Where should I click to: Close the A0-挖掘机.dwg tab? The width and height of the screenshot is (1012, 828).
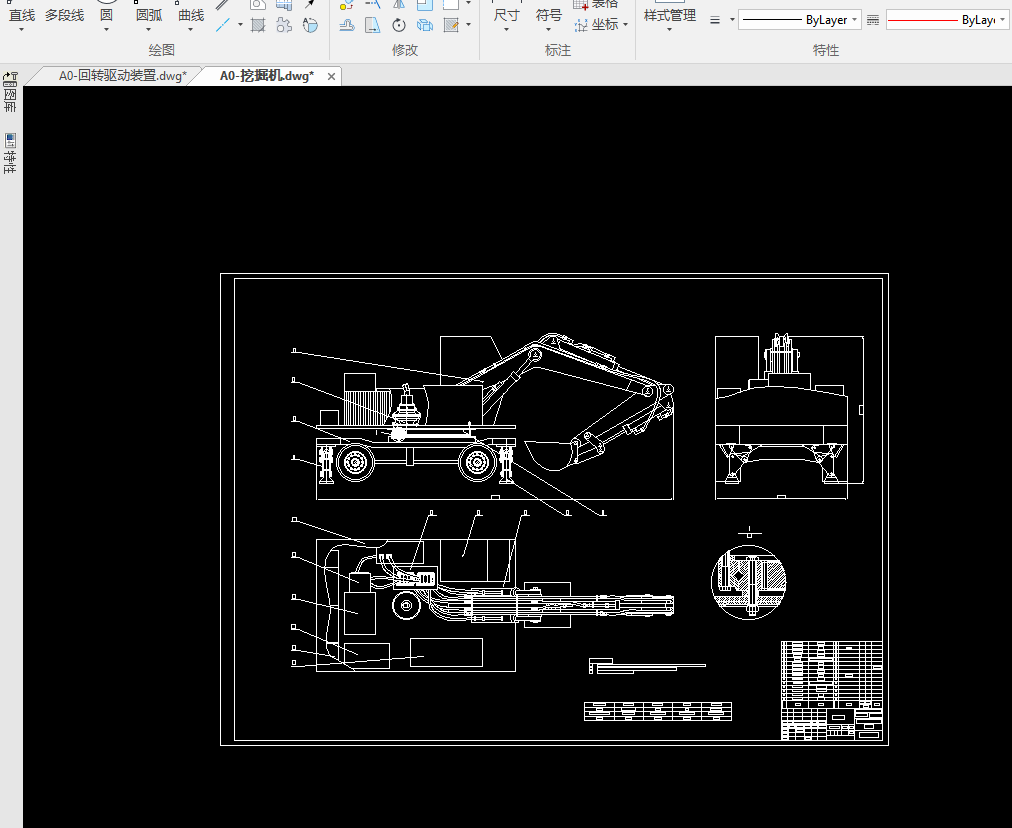pos(331,76)
